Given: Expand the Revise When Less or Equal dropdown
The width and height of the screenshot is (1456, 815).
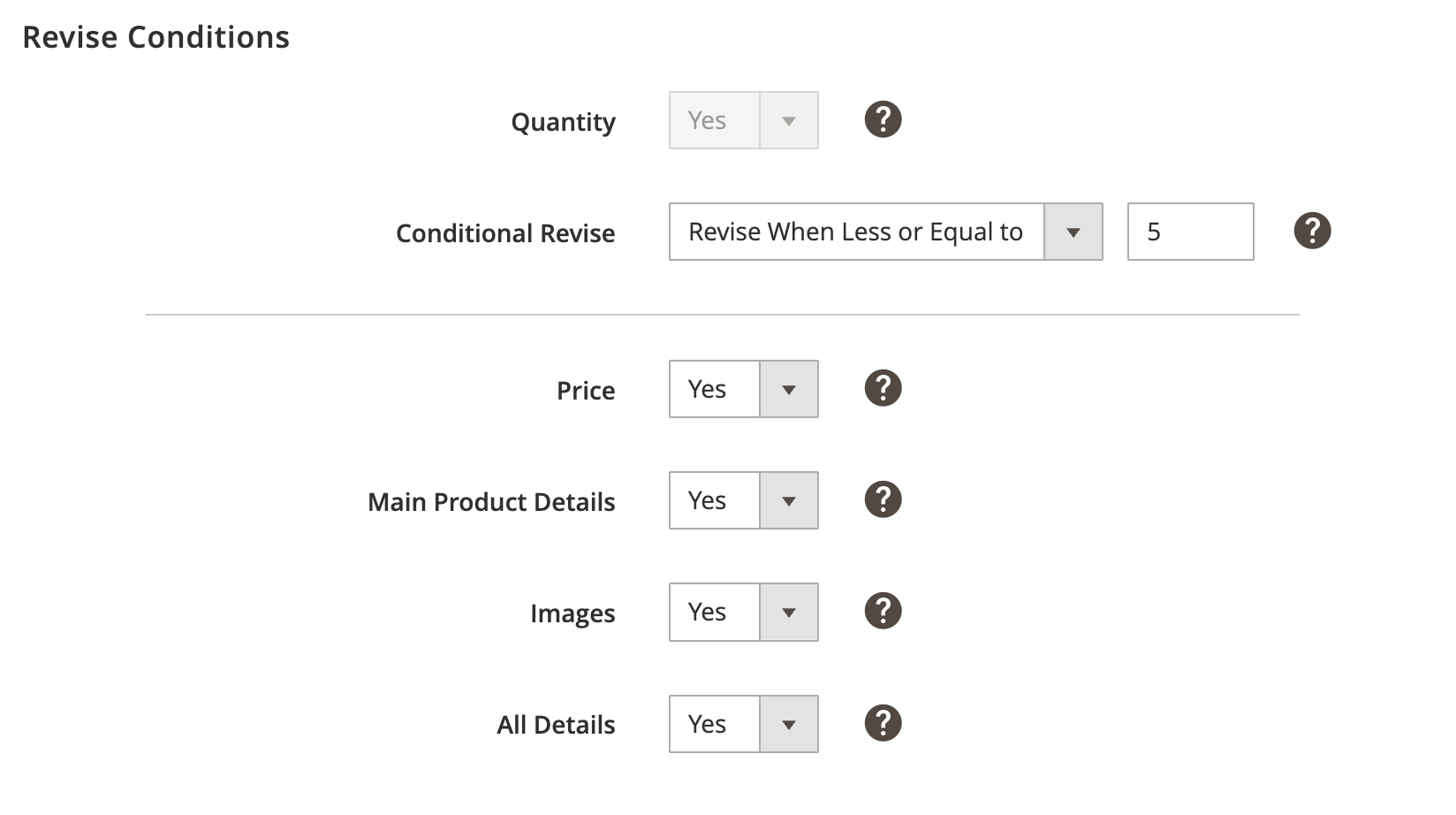Looking at the screenshot, I should point(885,232).
